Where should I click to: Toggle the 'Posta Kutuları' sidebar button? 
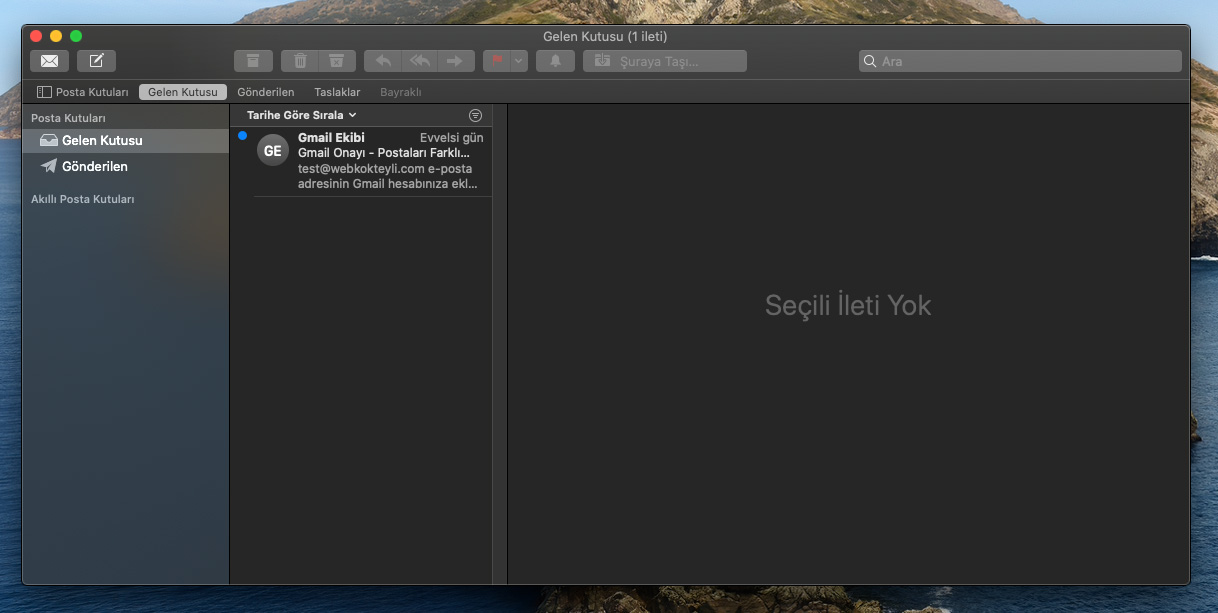tap(83, 92)
